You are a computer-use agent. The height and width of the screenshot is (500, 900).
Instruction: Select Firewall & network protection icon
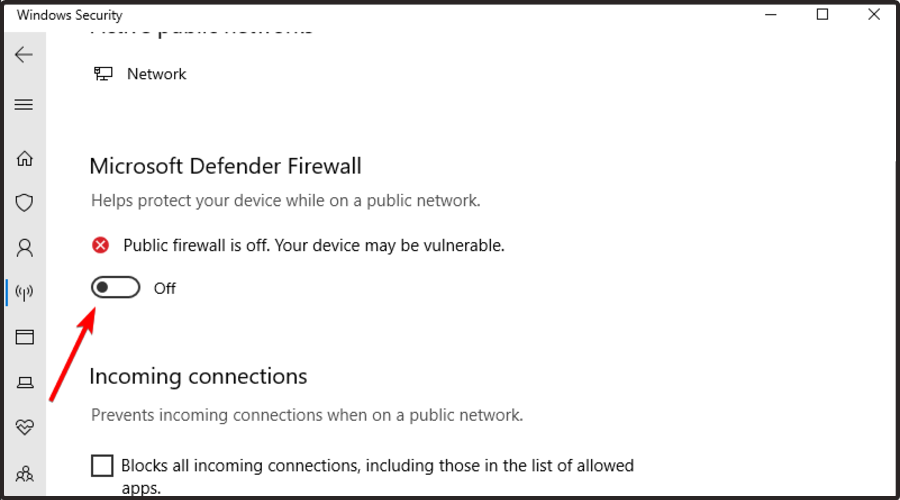point(25,292)
